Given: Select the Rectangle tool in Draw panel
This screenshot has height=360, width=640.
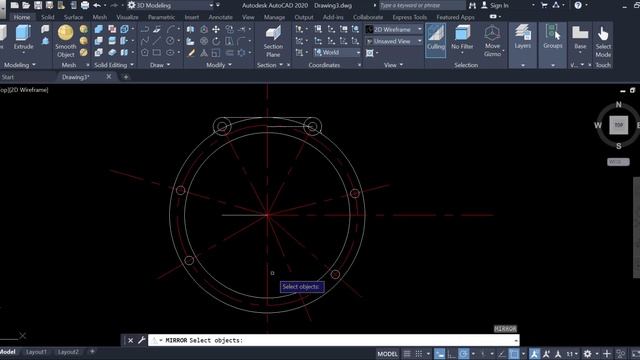Looking at the screenshot, I should click(x=157, y=53).
